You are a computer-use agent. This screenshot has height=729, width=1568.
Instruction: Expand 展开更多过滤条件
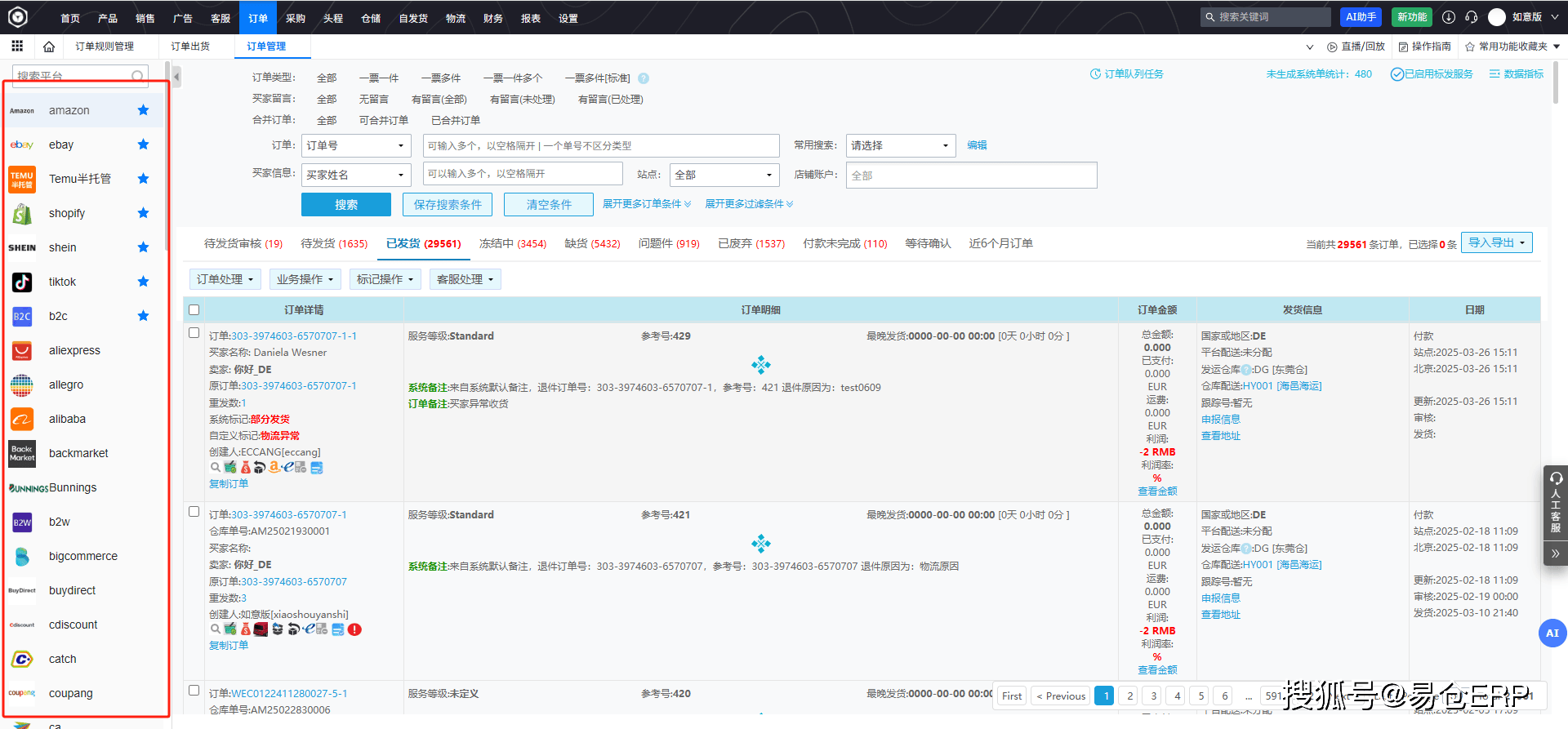click(x=749, y=204)
